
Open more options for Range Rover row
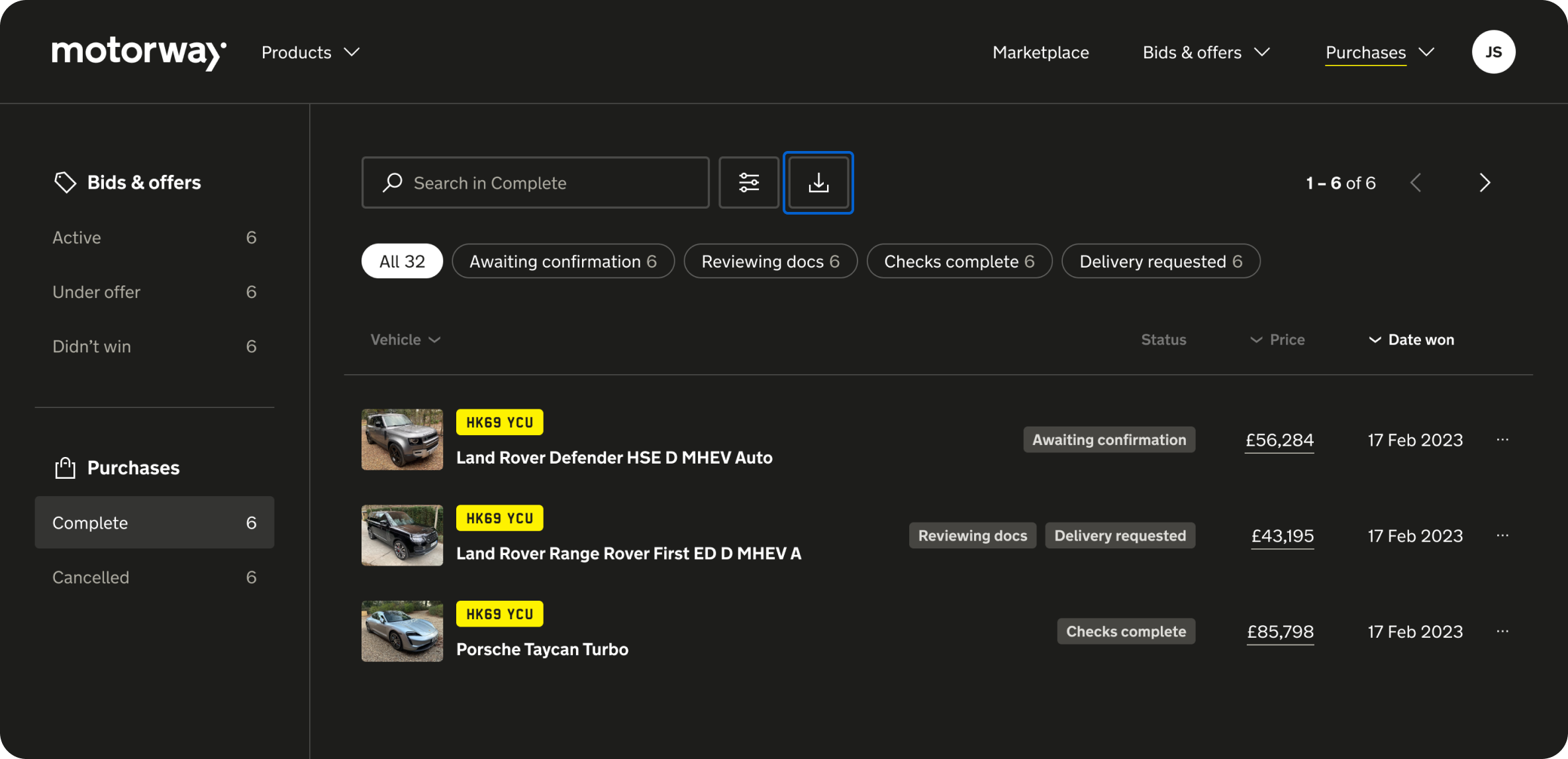pos(1502,535)
